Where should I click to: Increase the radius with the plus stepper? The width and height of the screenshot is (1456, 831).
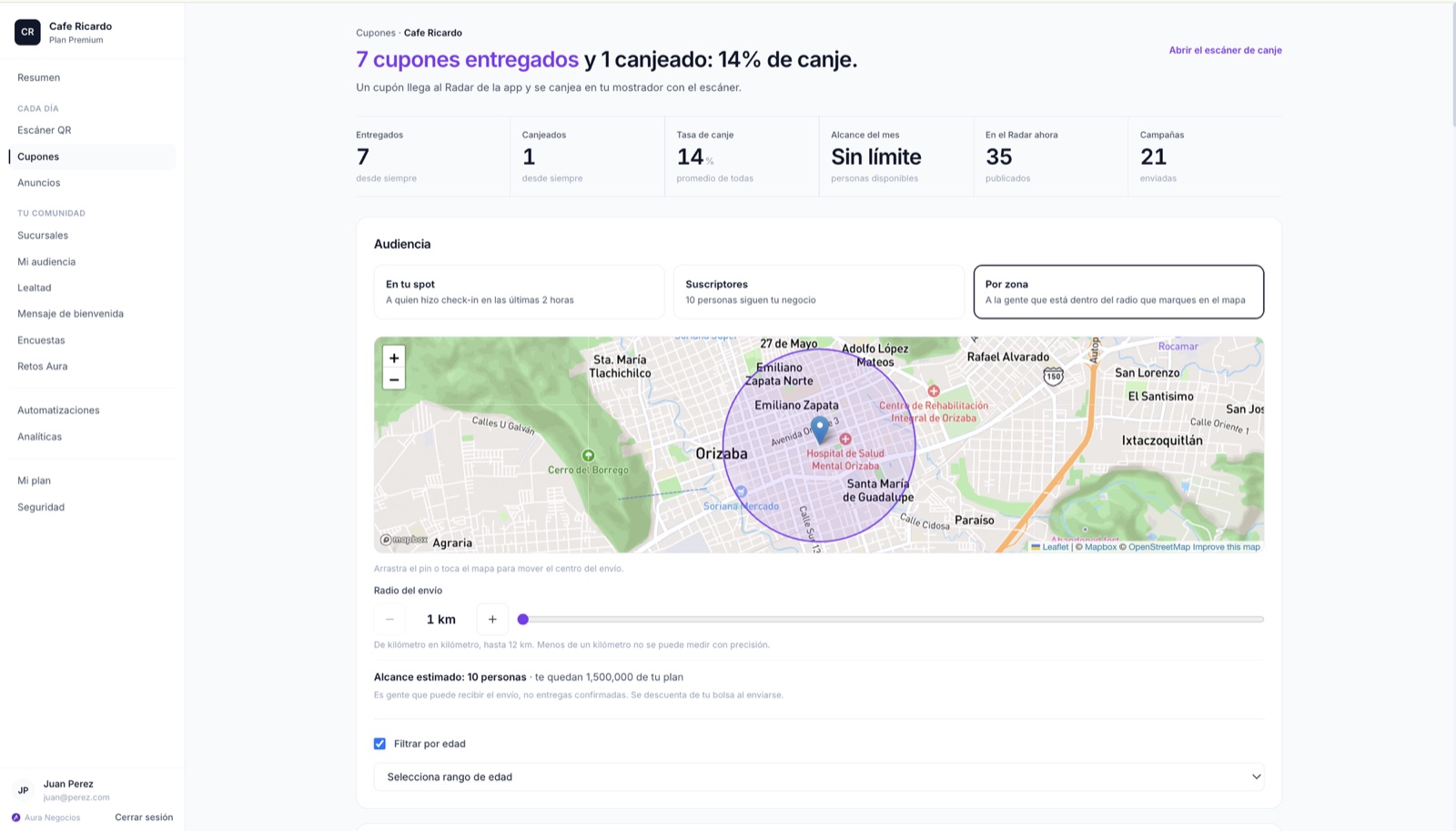[492, 619]
